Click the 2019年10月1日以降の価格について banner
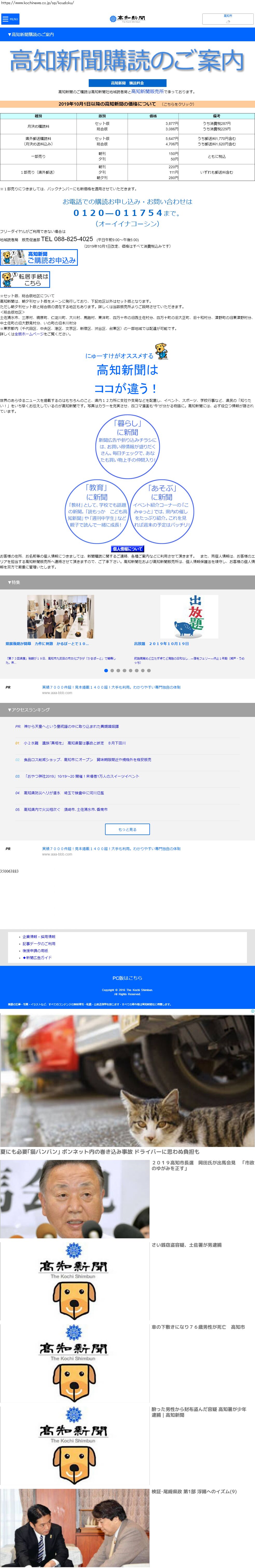The width and height of the screenshot is (255, 1568). point(127,104)
